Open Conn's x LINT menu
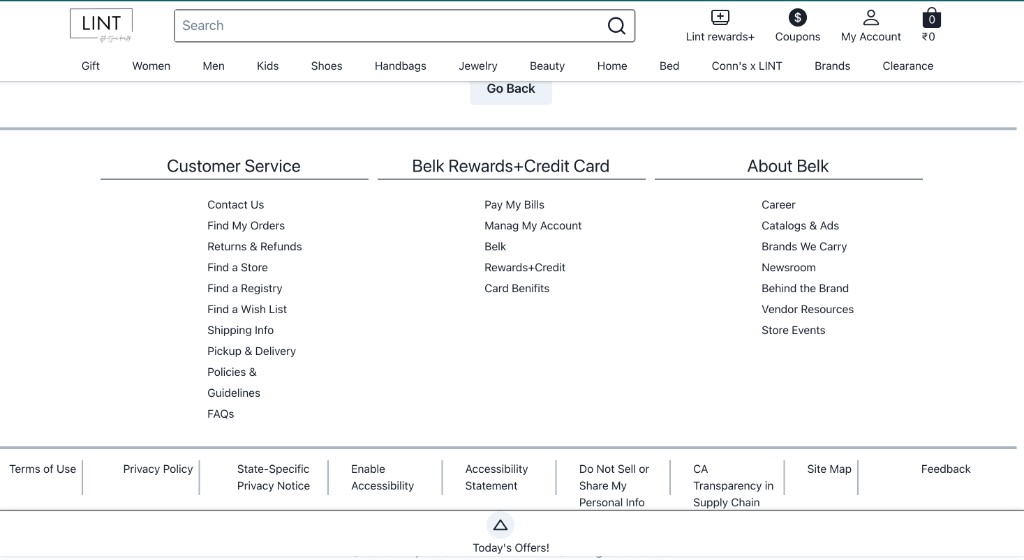 [747, 66]
